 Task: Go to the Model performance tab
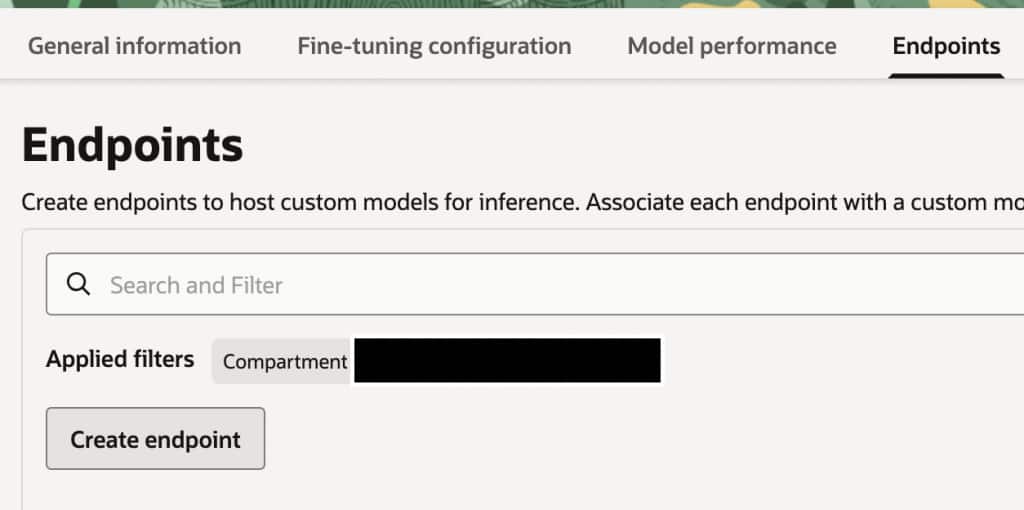point(732,46)
